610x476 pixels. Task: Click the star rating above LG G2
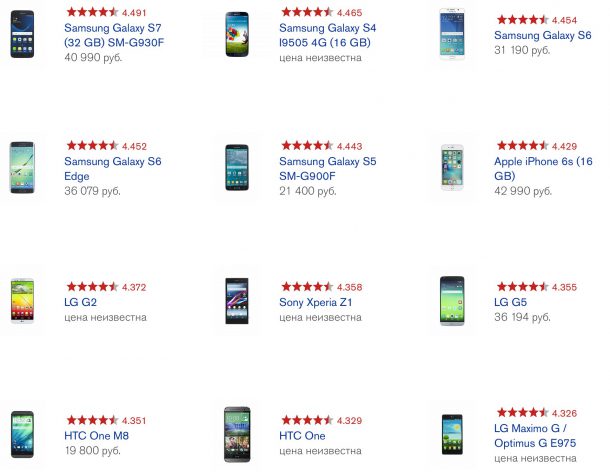coord(91,287)
